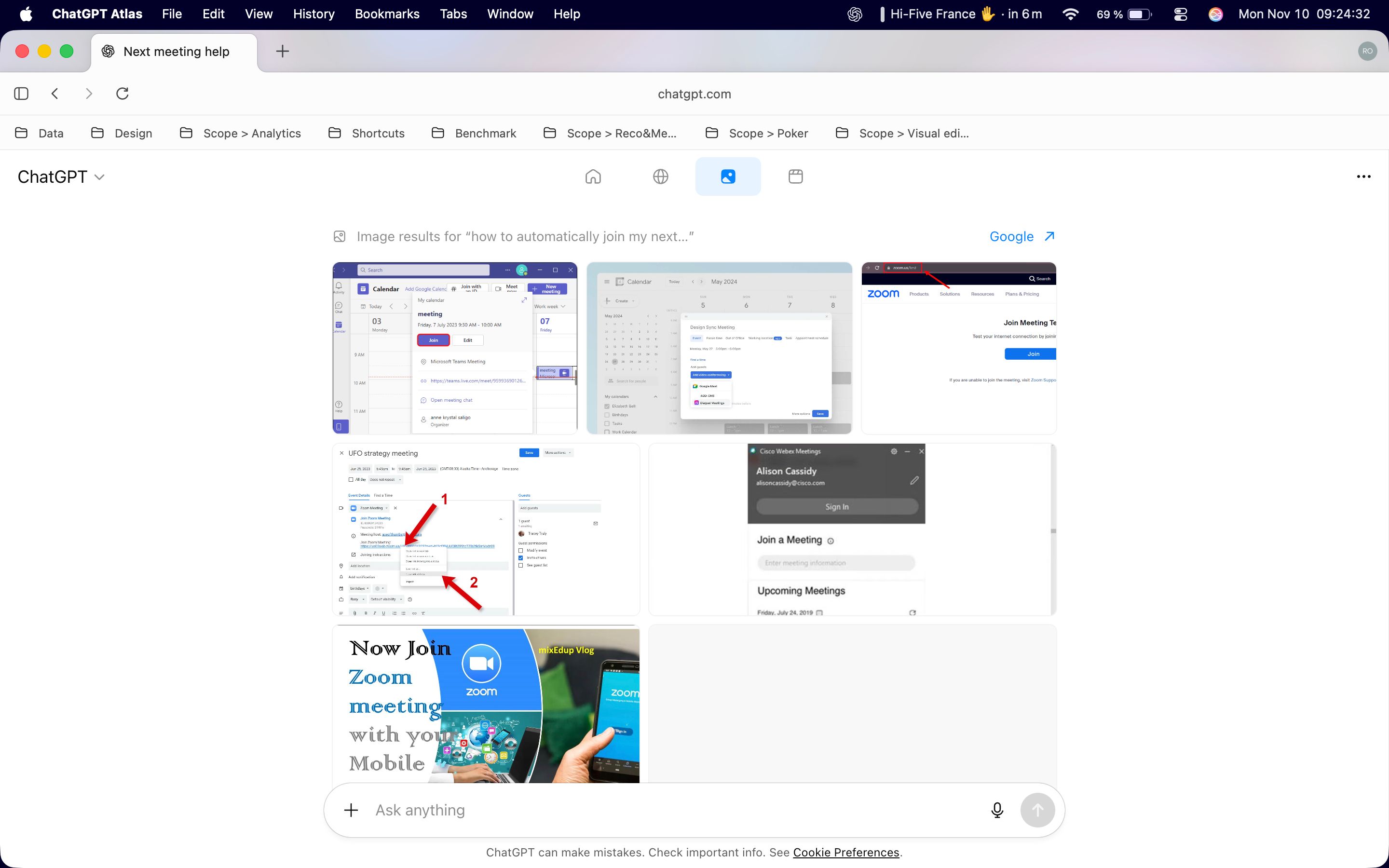Open the three-dot options menu

[1364, 176]
